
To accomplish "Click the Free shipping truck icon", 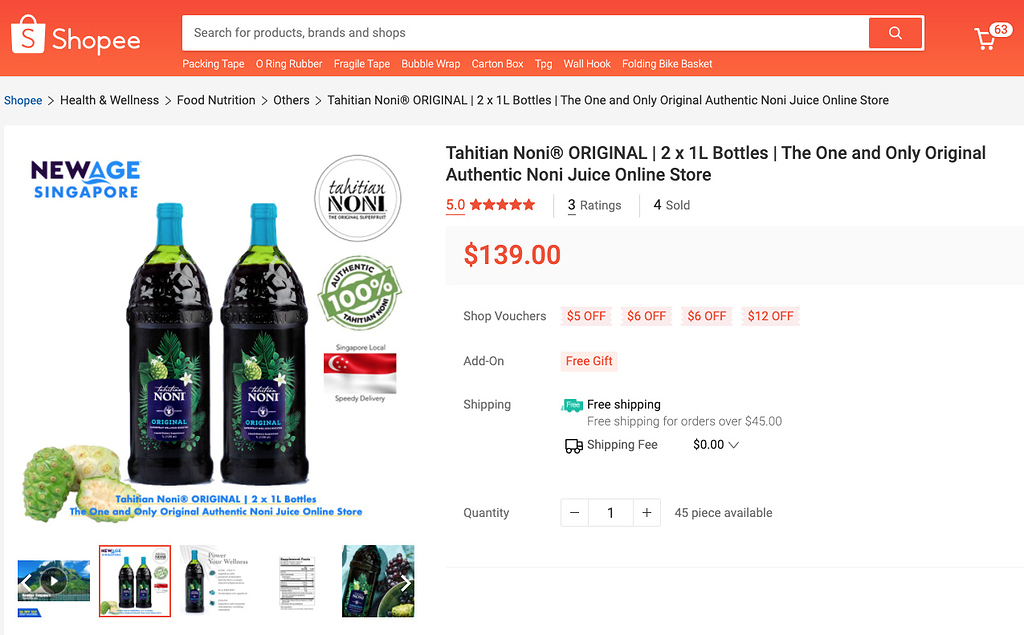I will point(572,405).
